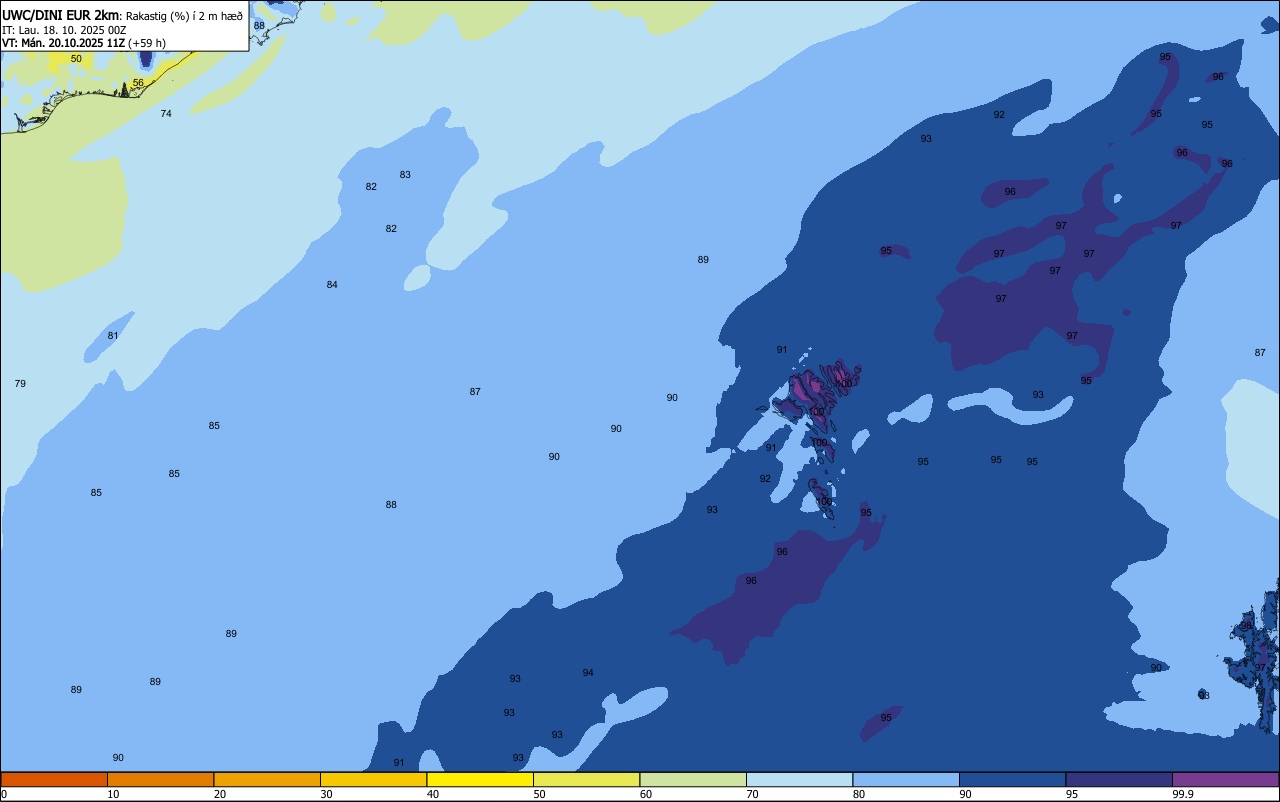Click the legend tick label '20'

[x=220, y=794]
